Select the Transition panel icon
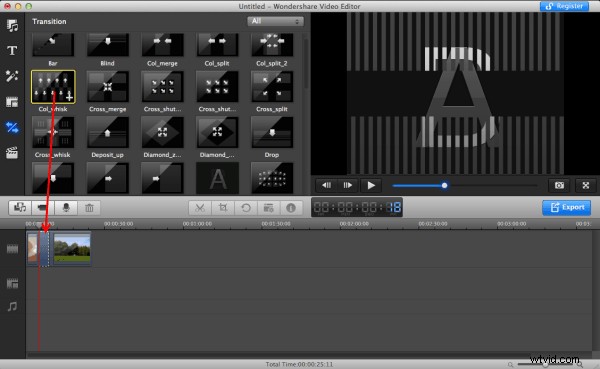This screenshot has width=600, height=369. click(x=12, y=127)
